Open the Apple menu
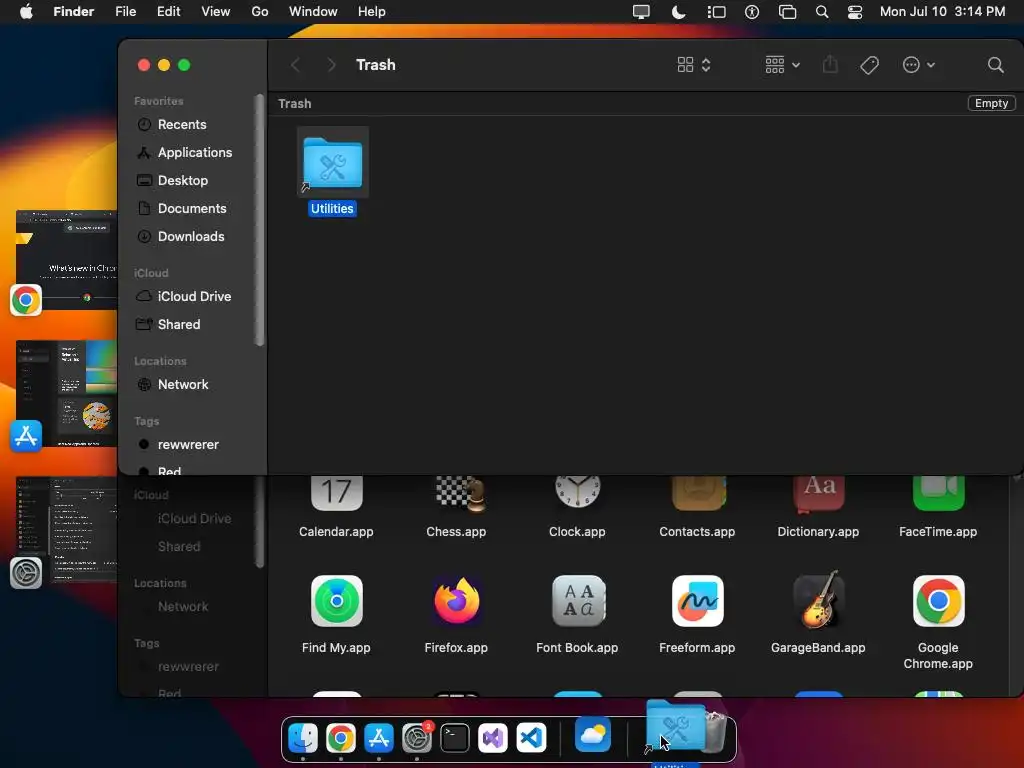 click(x=26, y=12)
